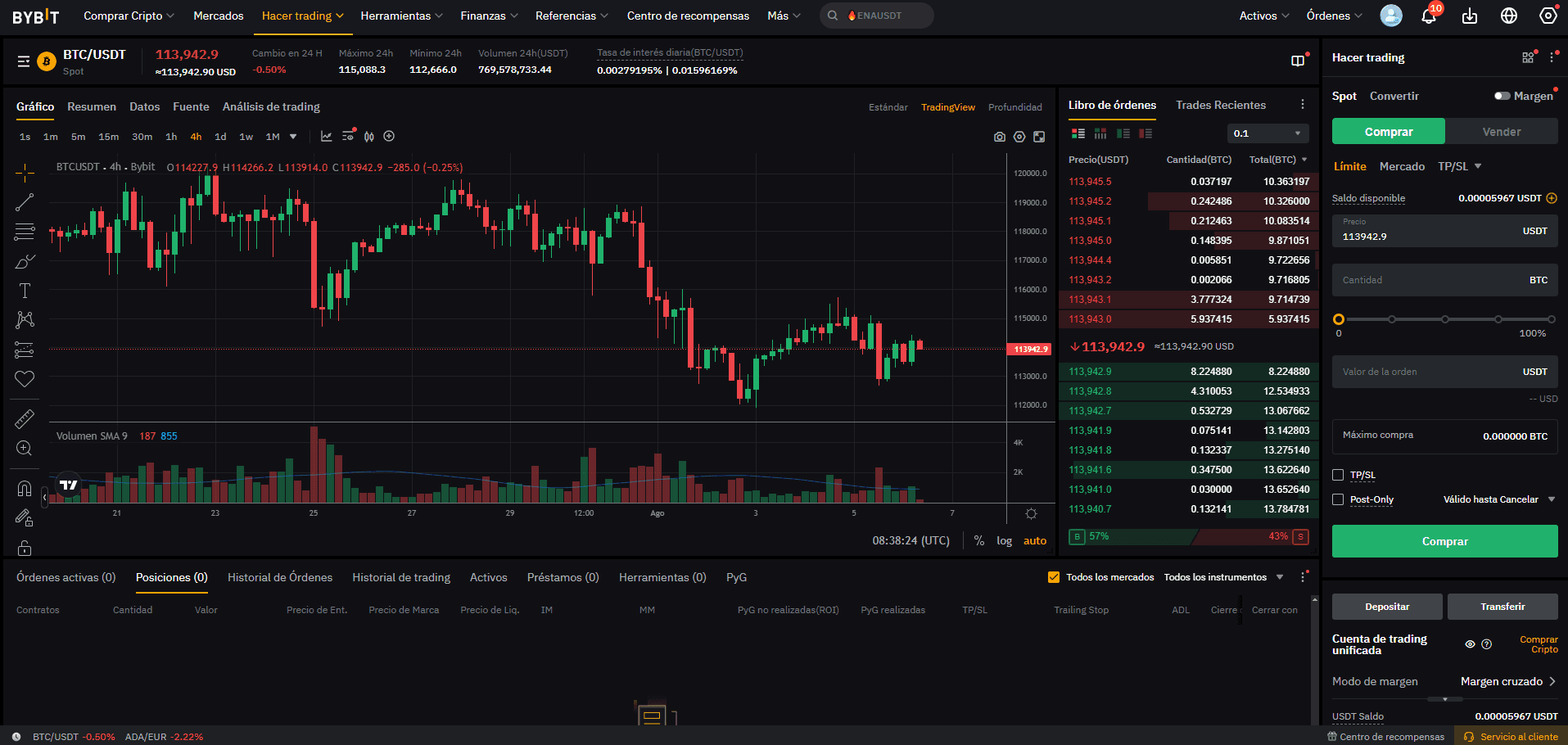This screenshot has height=745, width=1568.
Task: Open the Fibonacci retracement tools
Action: click(25, 232)
